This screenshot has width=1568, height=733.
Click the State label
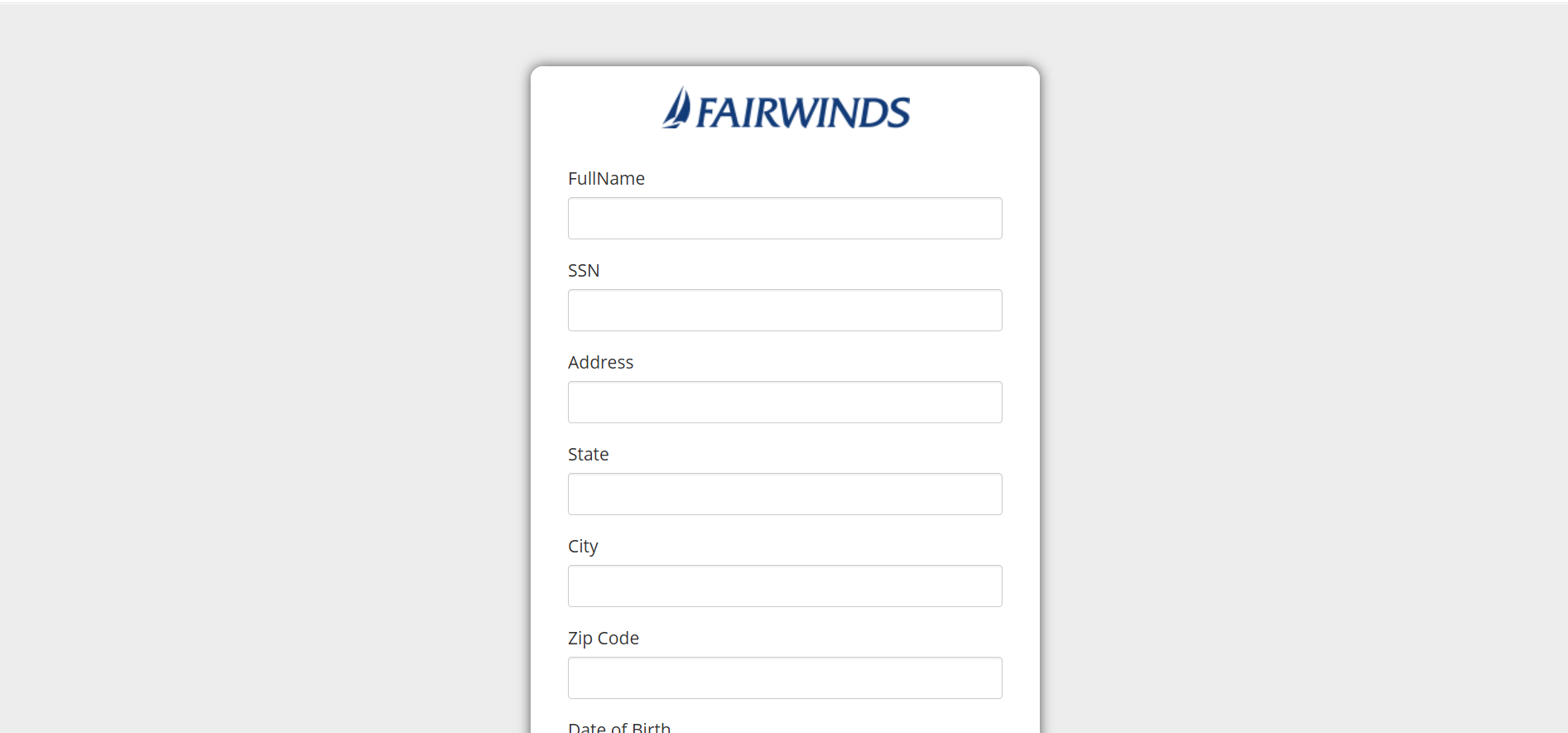pos(588,455)
